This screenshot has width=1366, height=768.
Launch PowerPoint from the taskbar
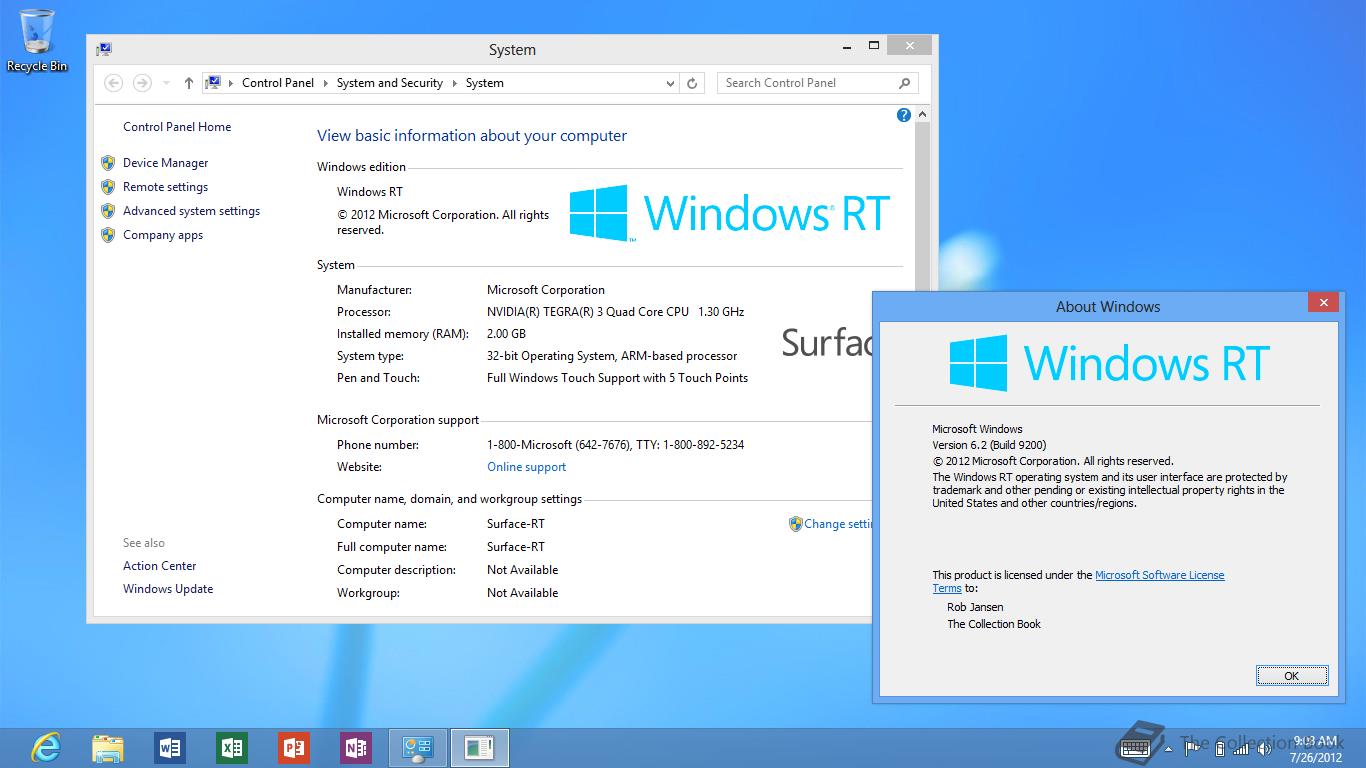[x=294, y=748]
